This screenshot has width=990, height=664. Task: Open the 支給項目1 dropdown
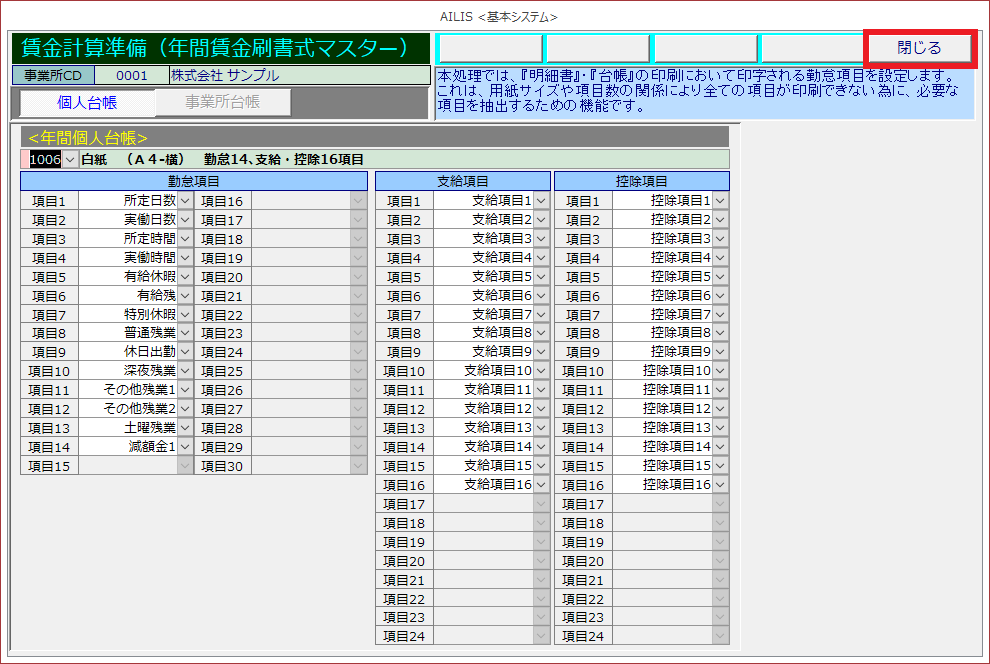coord(541,201)
